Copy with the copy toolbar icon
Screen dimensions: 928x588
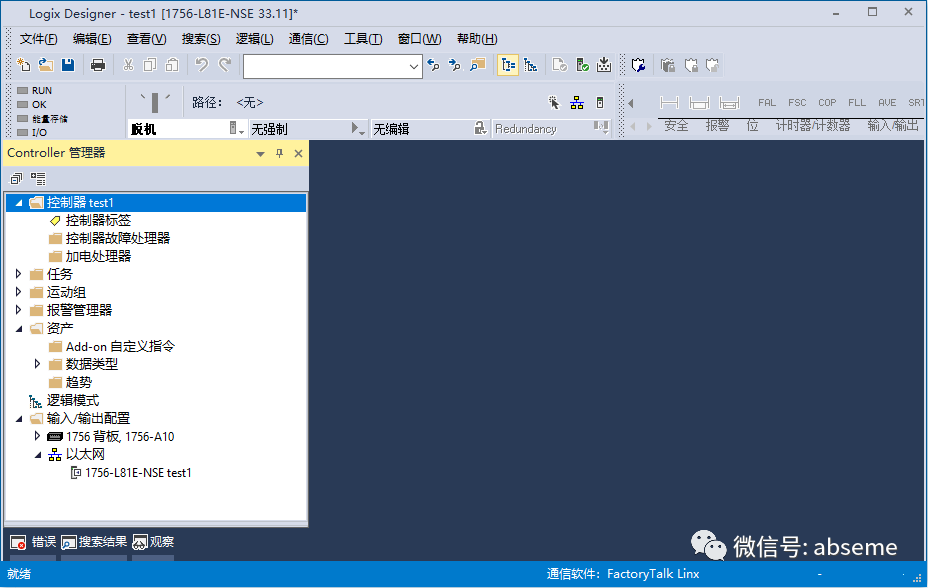(150, 65)
